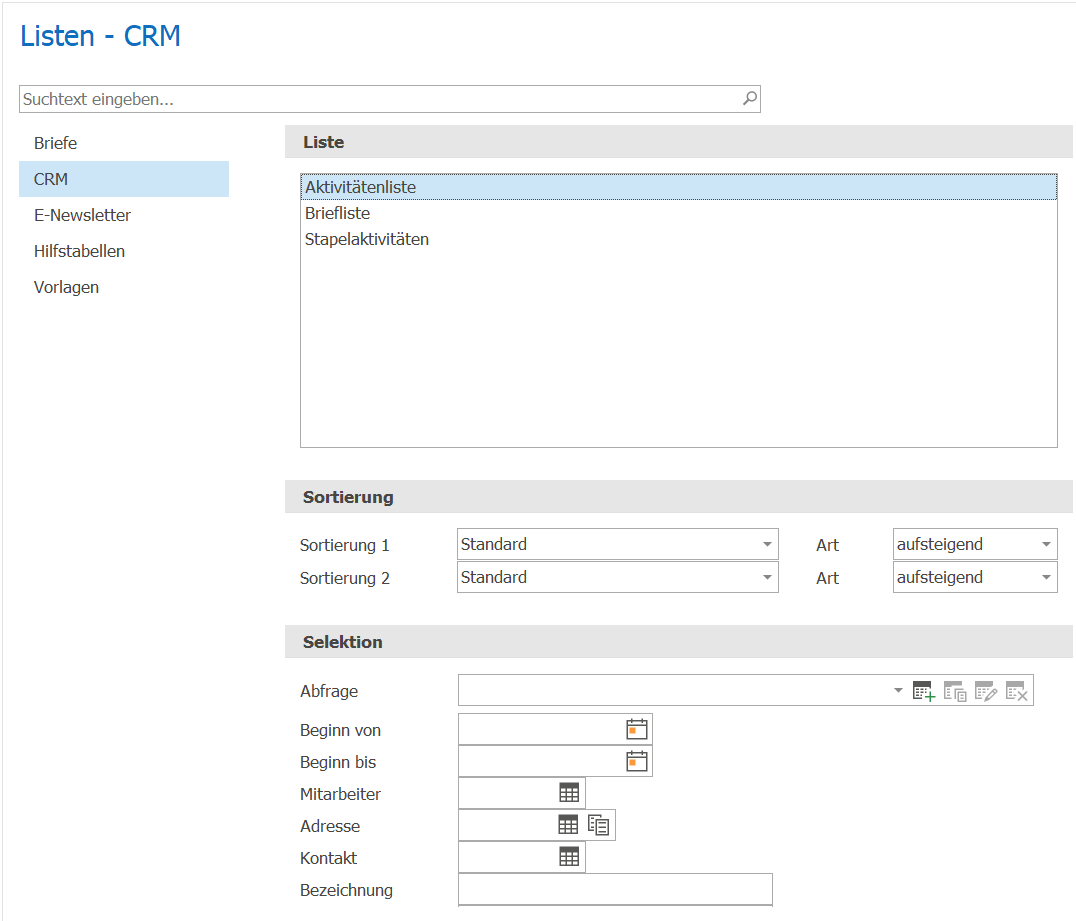This screenshot has height=921, width=1076.
Task: Expand the Sortierung 1 dropdown
Action: (x=767, y=544)
